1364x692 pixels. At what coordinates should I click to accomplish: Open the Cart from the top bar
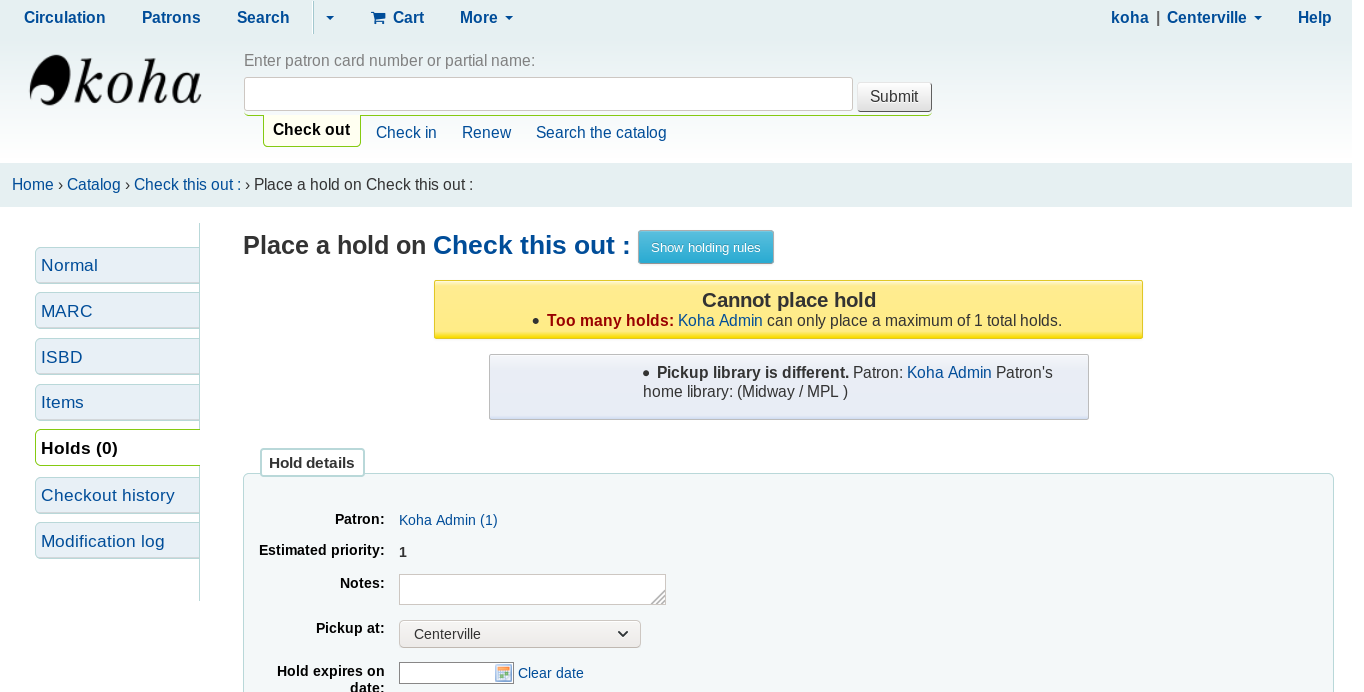397,18
